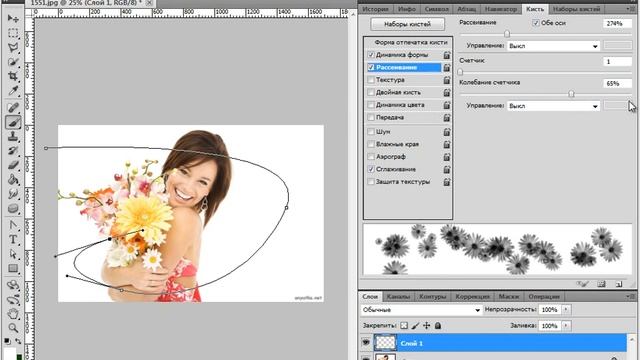Lock image pixels with brush icon
This screenshot has height=360, width=640.
(415, 325)
